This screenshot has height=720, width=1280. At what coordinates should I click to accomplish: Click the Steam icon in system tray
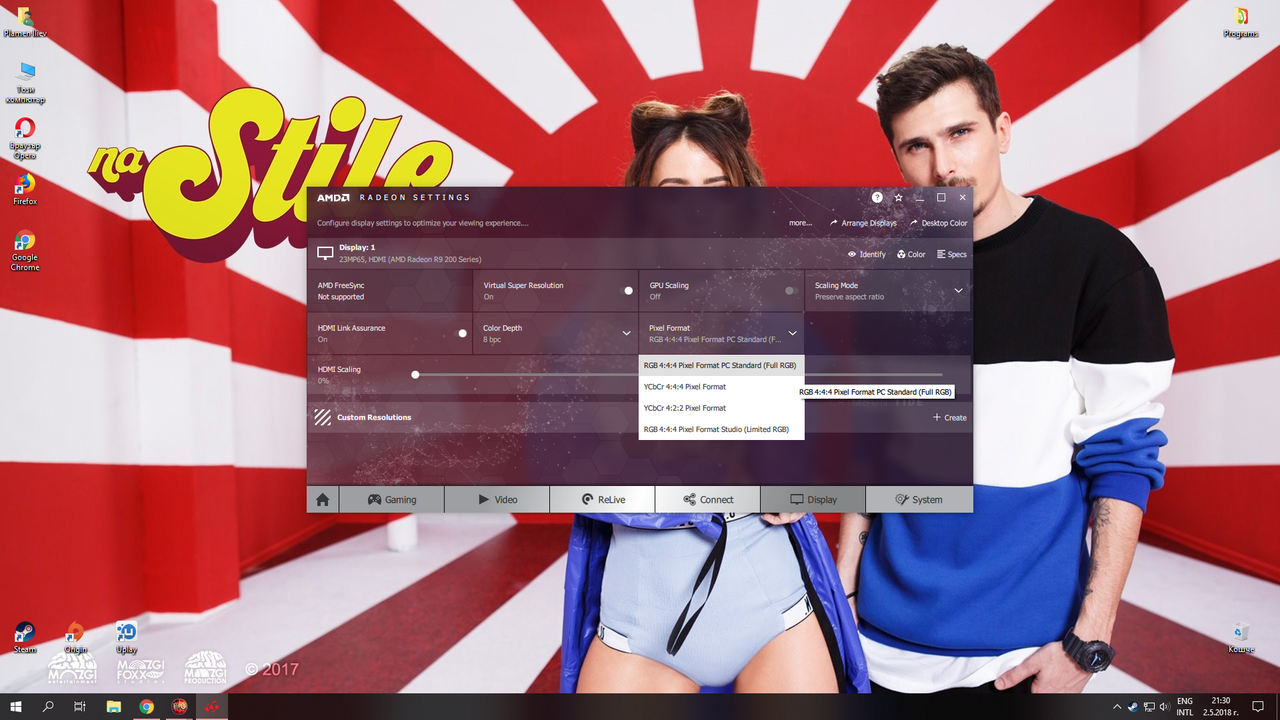pyautogui.click(x=1132, y=706)
